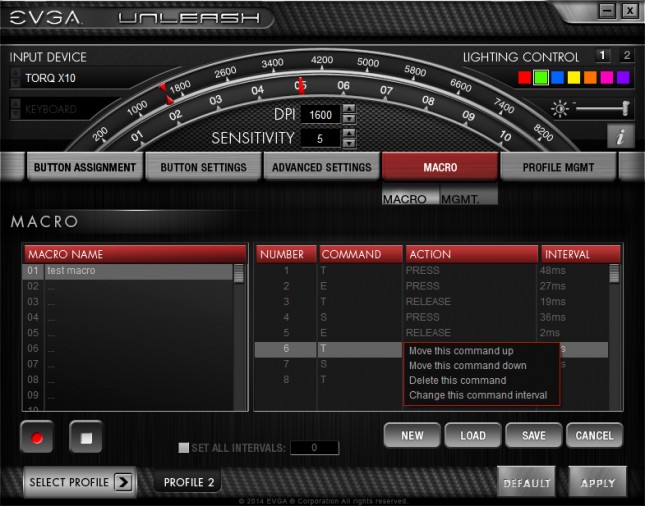The image size is (645, 506).
Task: Select command row 2 with 27ms interval
Action: [x=432, y=286]
